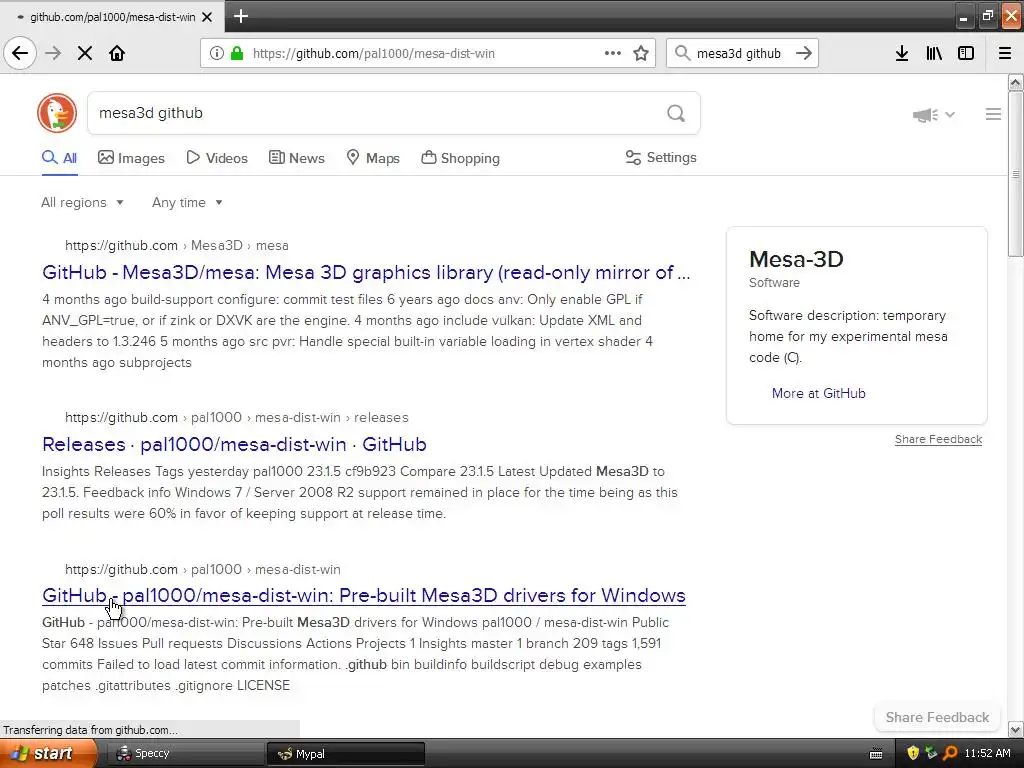This screenshot has height=768, width=1024.
Task: Click the green padlock security icon
Action: point(236,53)
